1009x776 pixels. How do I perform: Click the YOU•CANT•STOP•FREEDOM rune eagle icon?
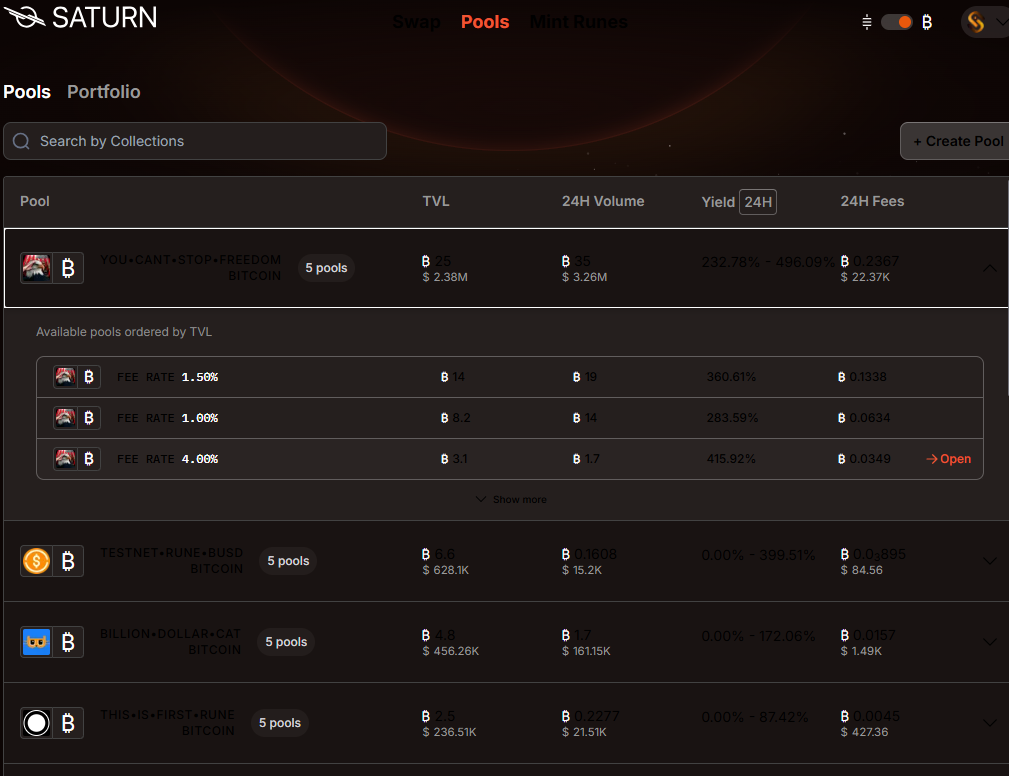[37, 268]
